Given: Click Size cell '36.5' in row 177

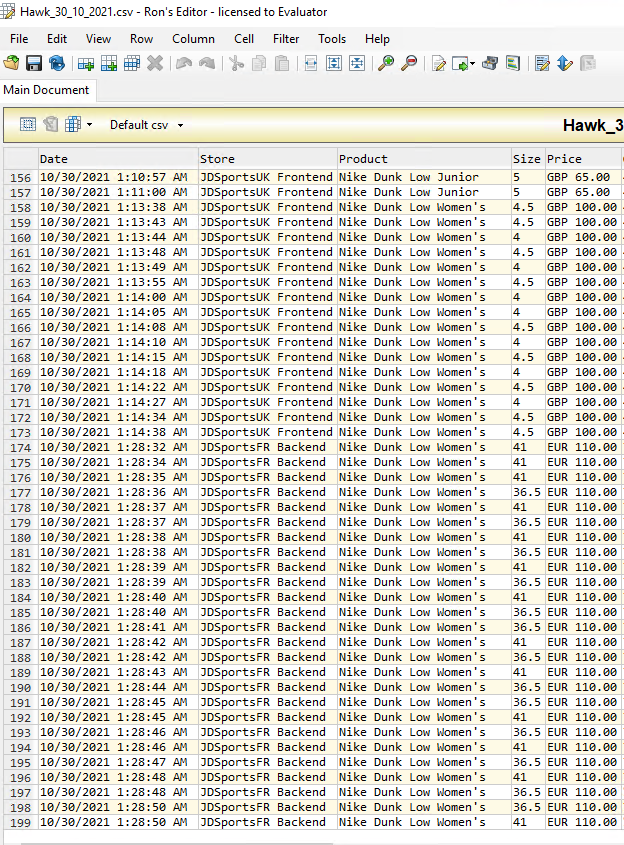Looking at the screenshot, I should click(x=528, y=493).
